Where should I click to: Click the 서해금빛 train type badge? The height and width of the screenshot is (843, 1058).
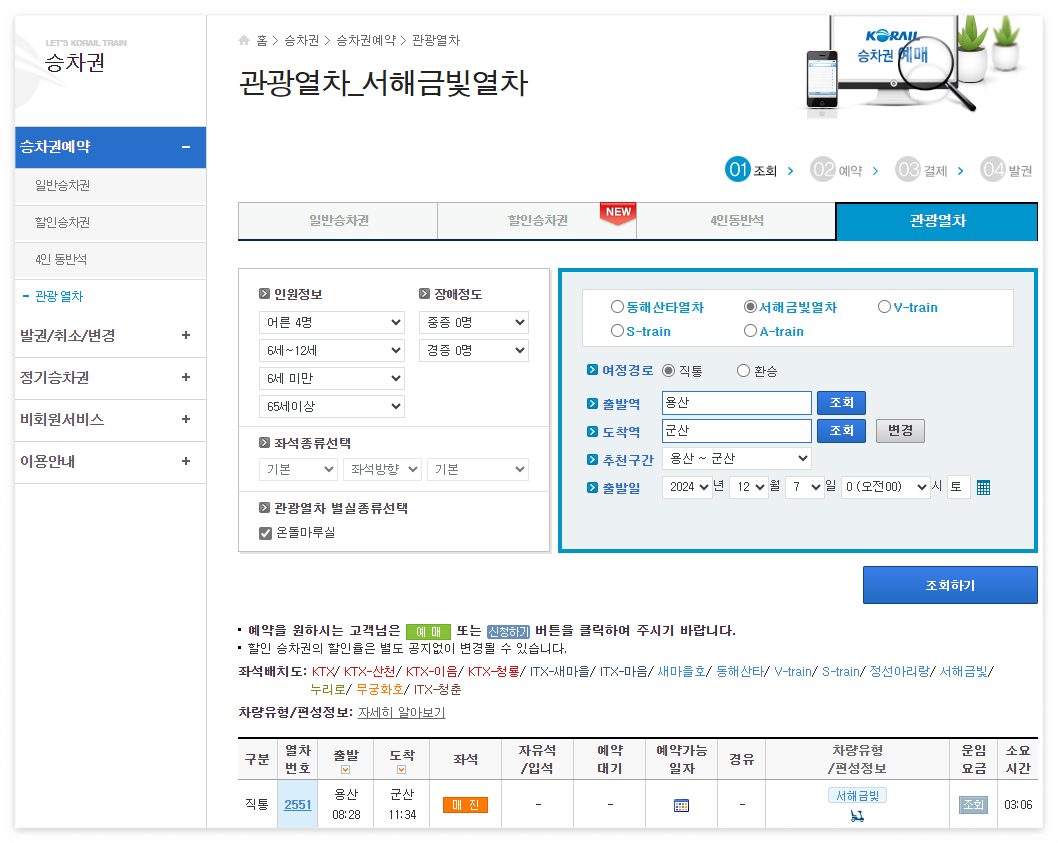(857, 796)
